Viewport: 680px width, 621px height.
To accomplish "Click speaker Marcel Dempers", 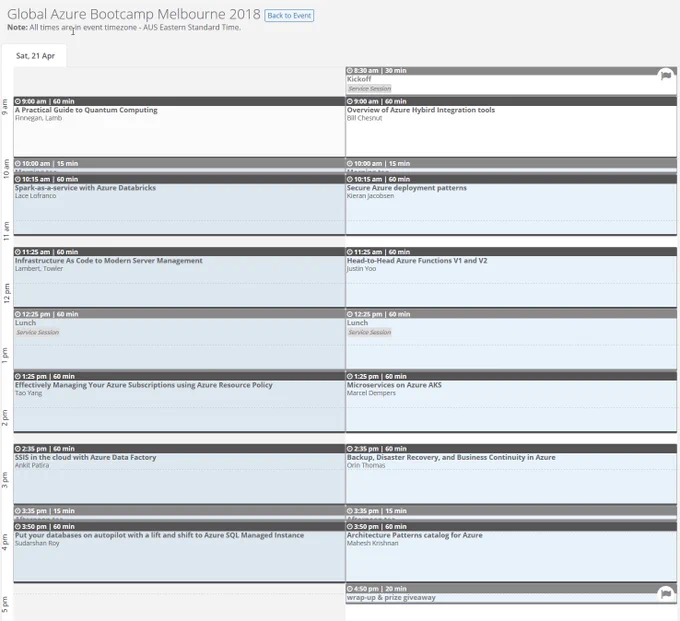I will [x=371, y=393].
